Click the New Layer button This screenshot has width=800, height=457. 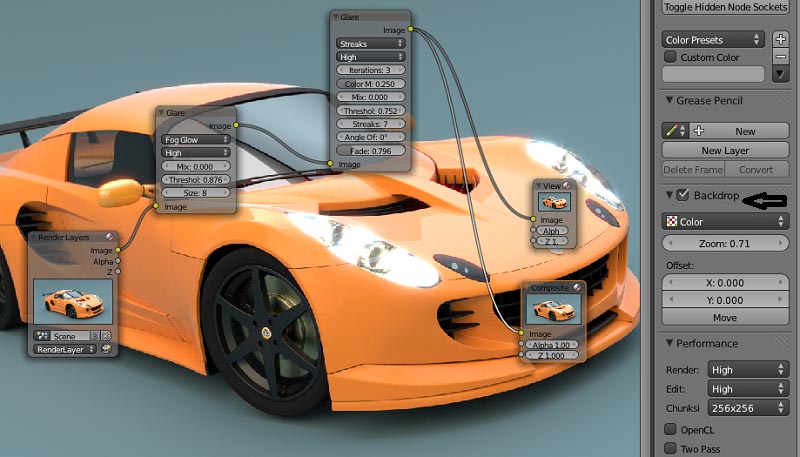pos(725,150)
